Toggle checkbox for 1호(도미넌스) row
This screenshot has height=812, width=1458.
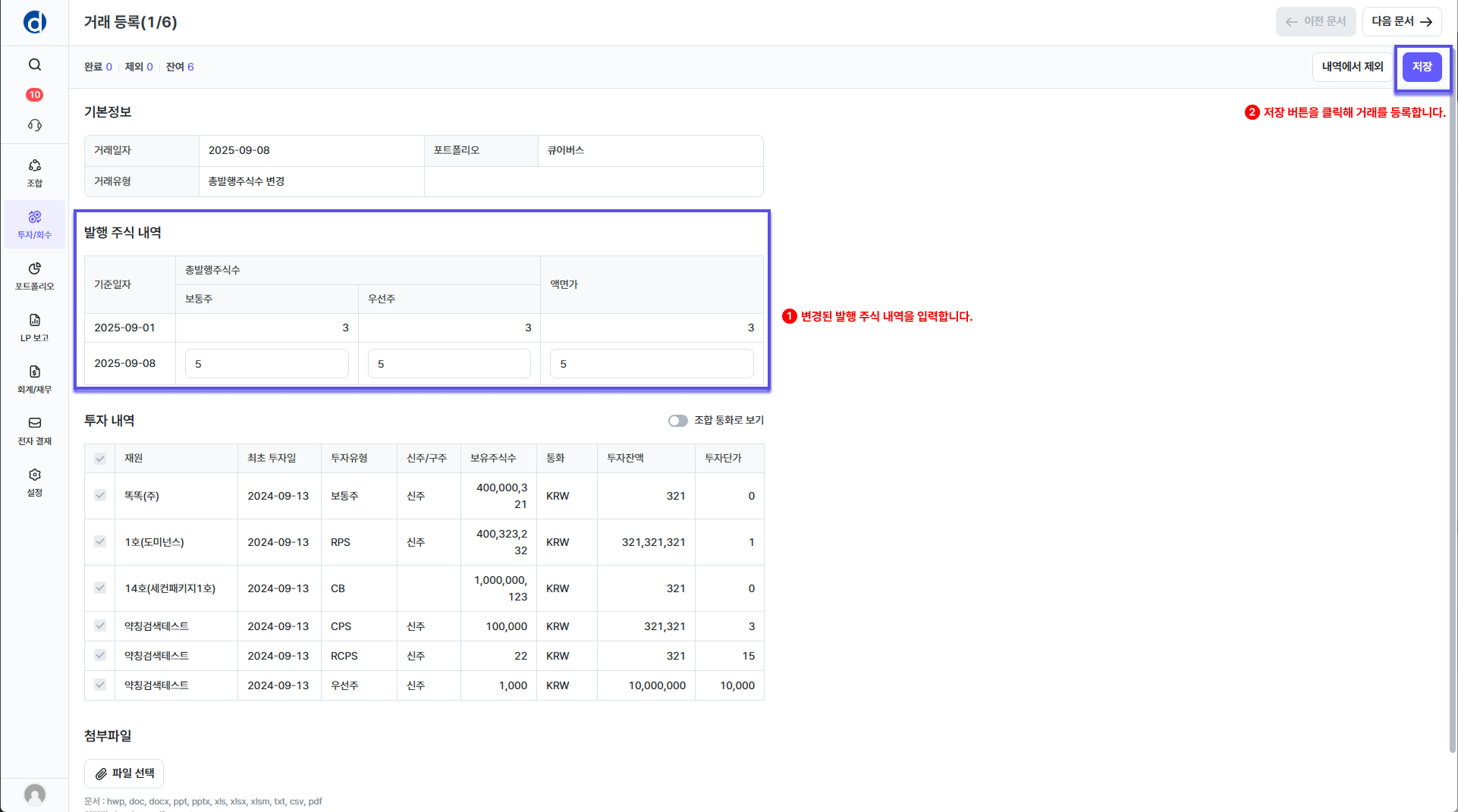click(x=100, y=542)
